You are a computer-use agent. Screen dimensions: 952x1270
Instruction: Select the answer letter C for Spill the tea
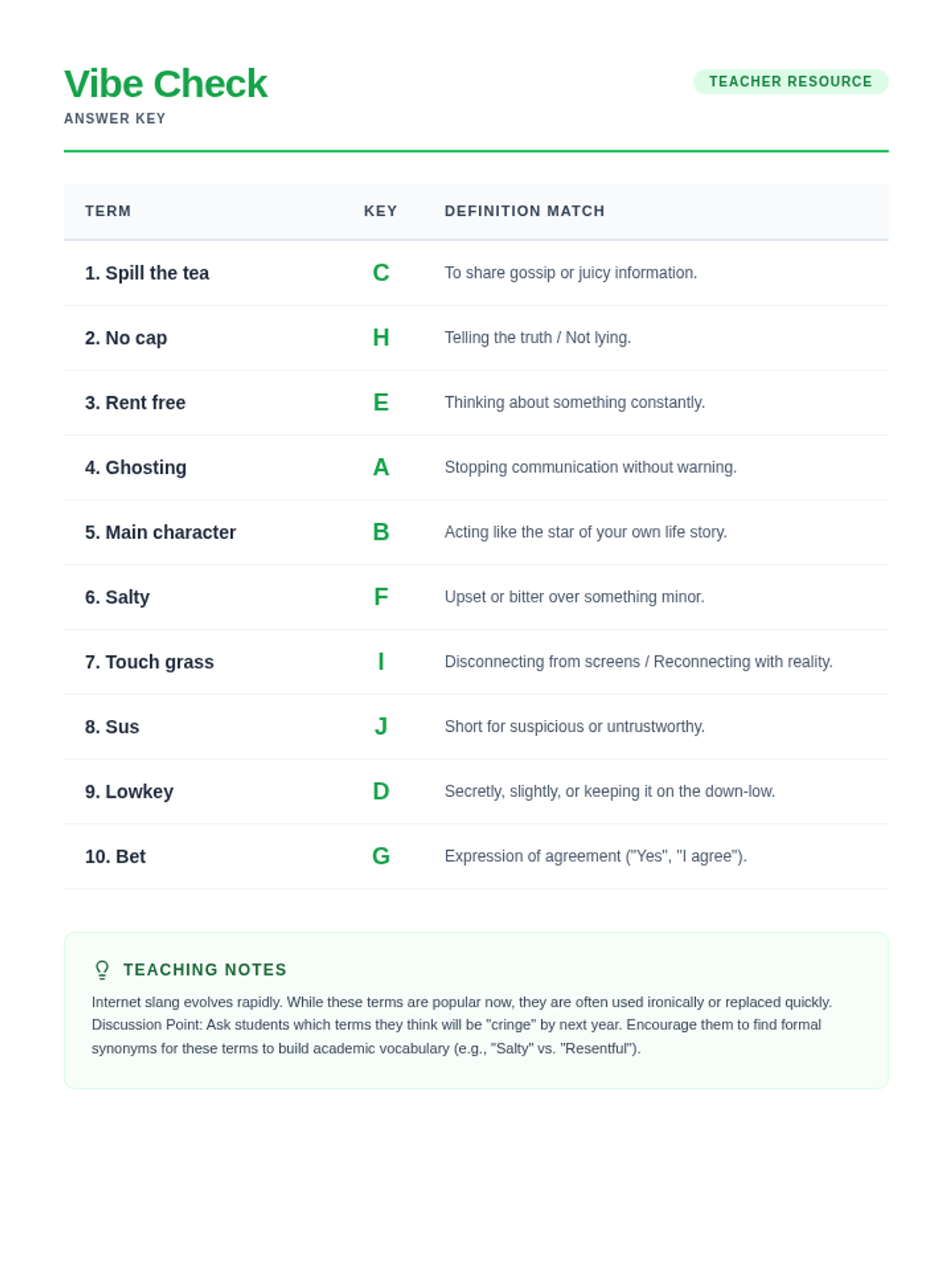coord(381,273)
